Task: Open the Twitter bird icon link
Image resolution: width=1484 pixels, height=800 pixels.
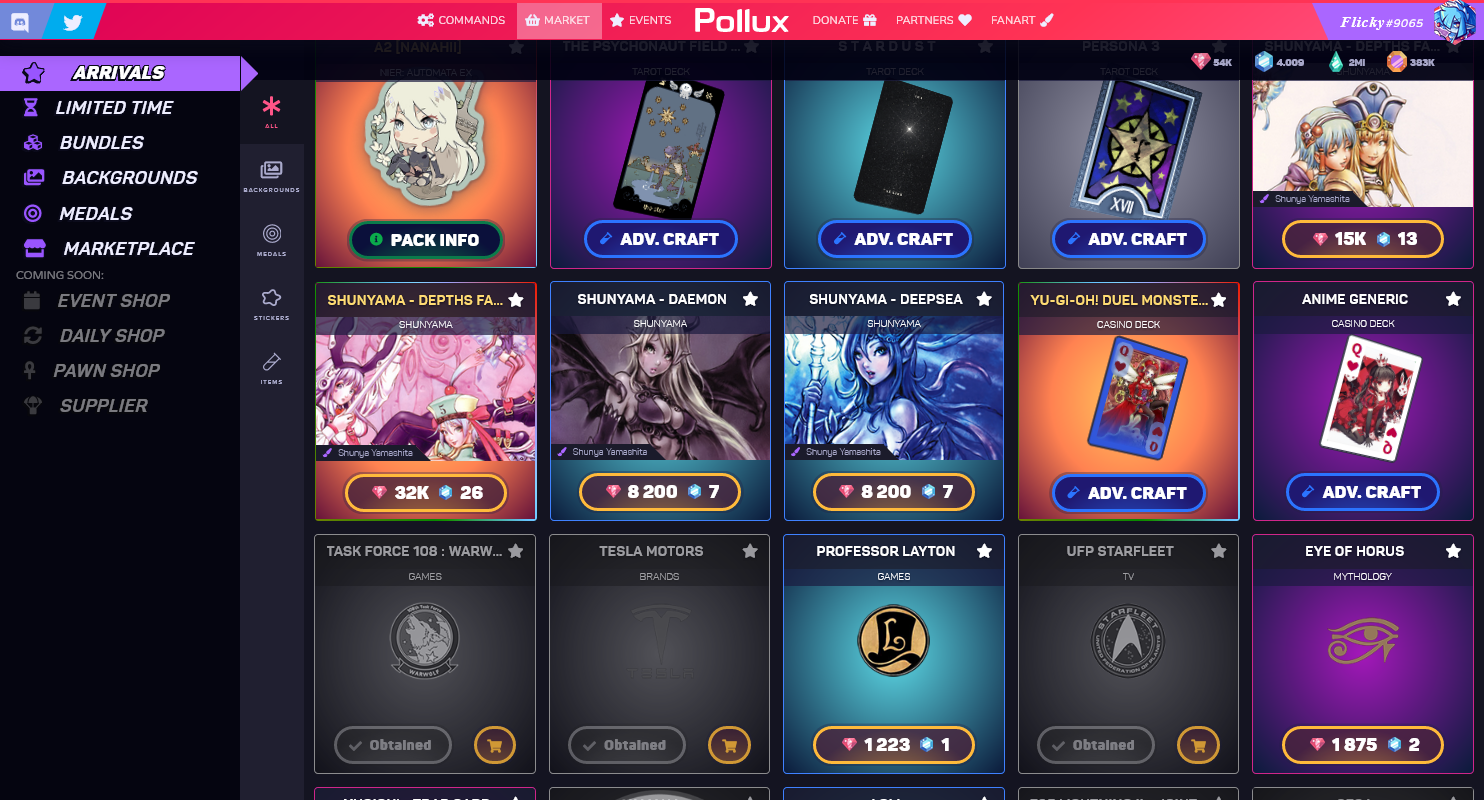Action: [x=72, y=20]
